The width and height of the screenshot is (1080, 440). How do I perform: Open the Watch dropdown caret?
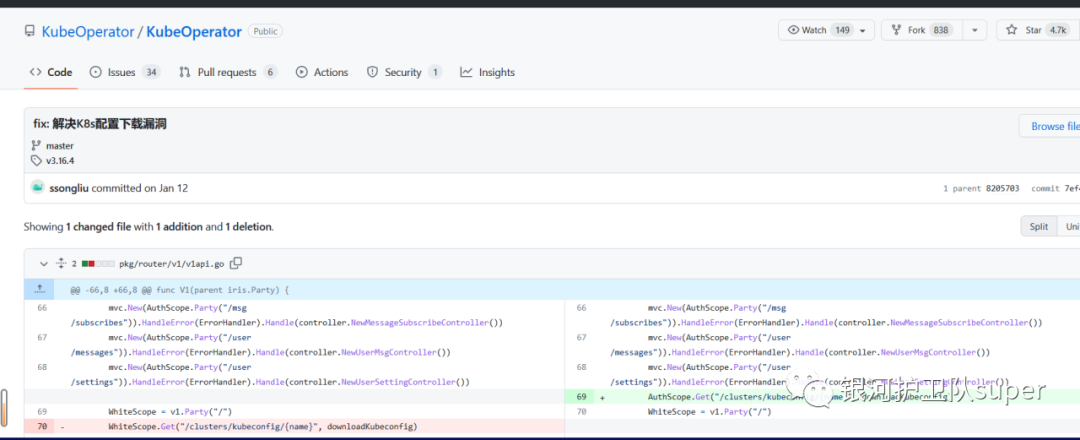pyautogui.click(x=862, y=31)
